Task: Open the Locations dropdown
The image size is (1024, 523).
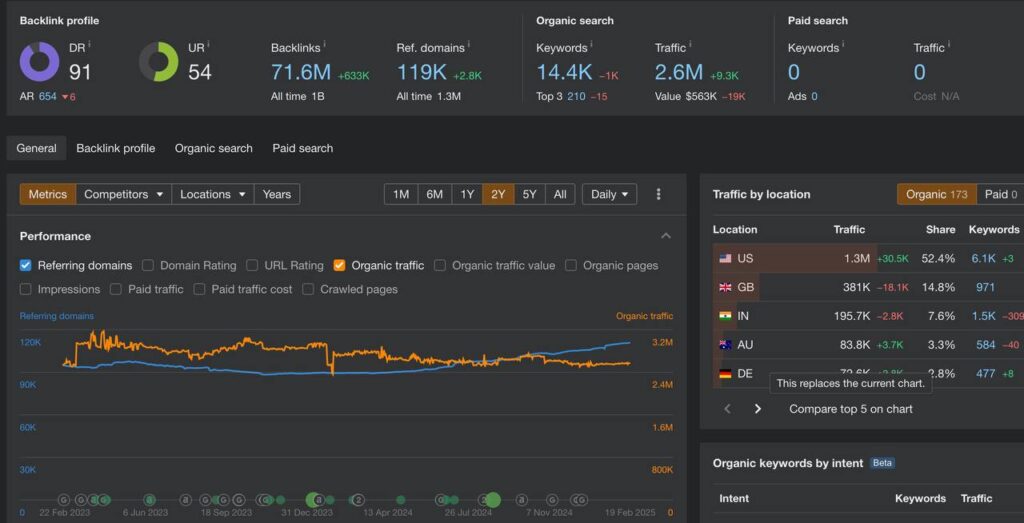Action: coord(212,194)
